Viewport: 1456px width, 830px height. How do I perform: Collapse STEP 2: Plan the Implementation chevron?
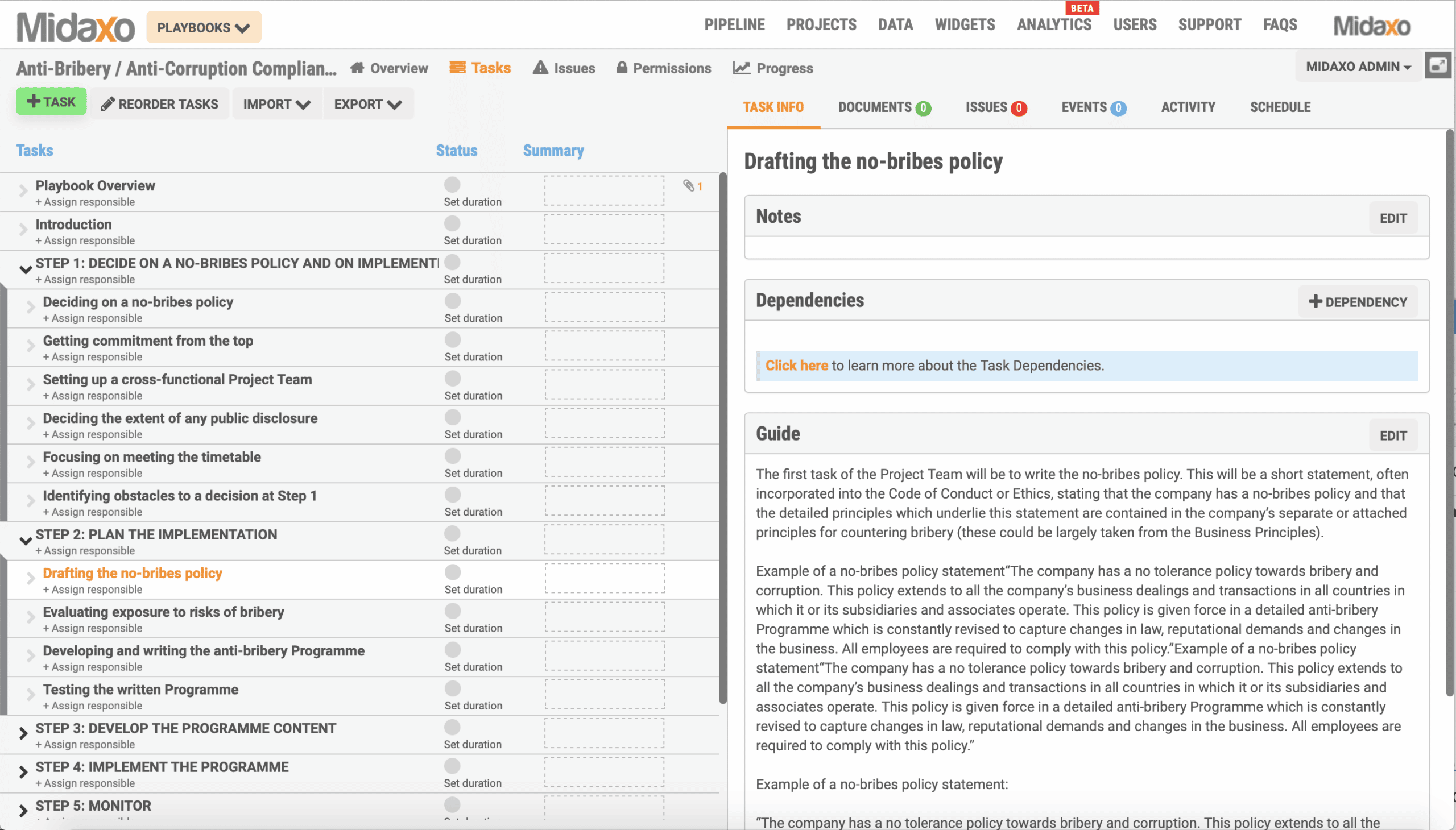point(25,541)
